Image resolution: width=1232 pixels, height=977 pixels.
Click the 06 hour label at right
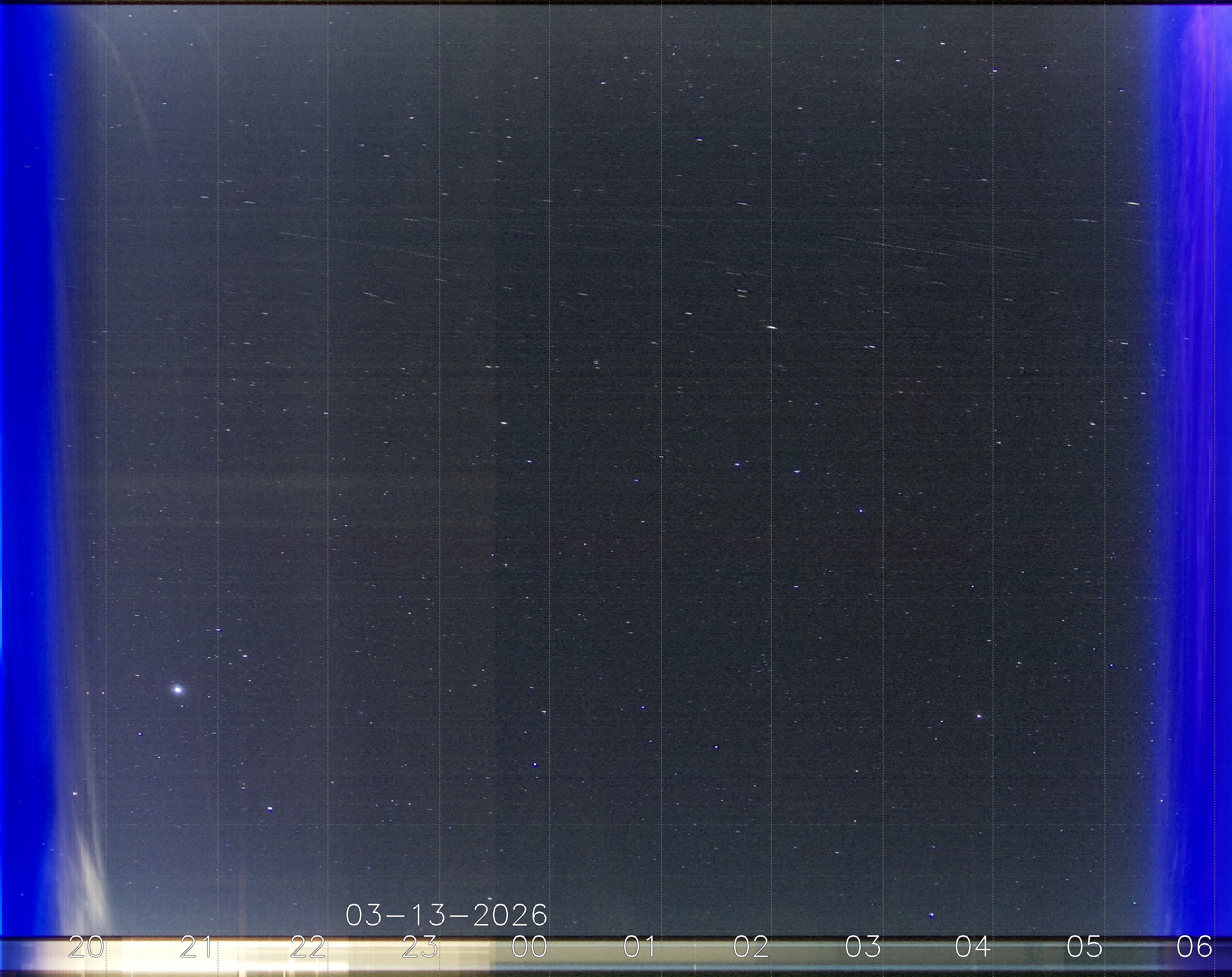click(1194, 947)
